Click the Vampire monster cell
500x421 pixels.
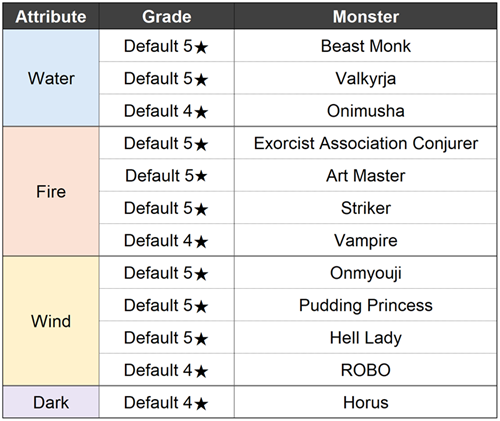pyautogui.click(x=366, y=240)
